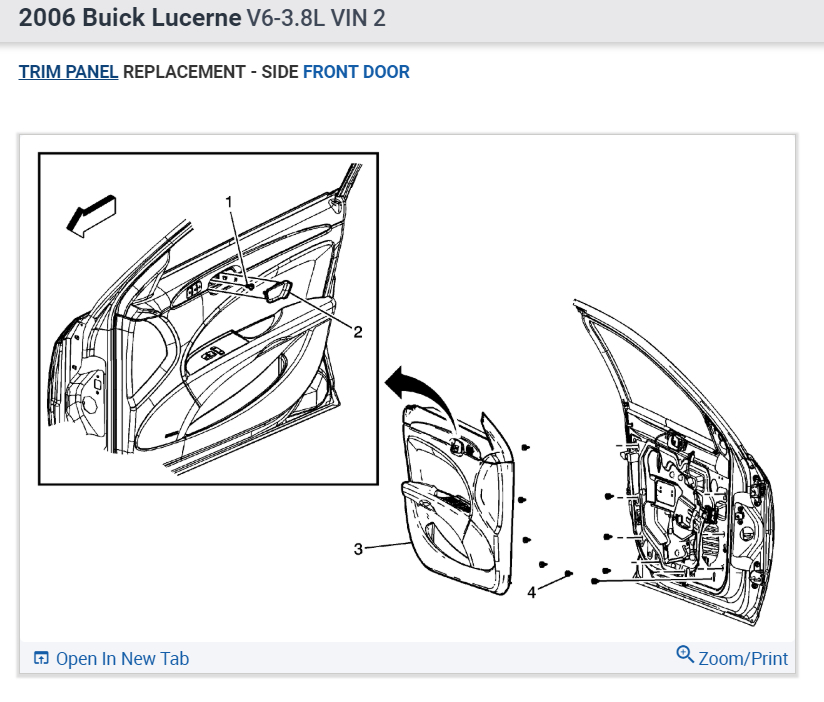Viewport: 824px width, 702px height.
Task: Click callout number 2 in the diagram
Action: pyautogui.click(x=358, y=332)
